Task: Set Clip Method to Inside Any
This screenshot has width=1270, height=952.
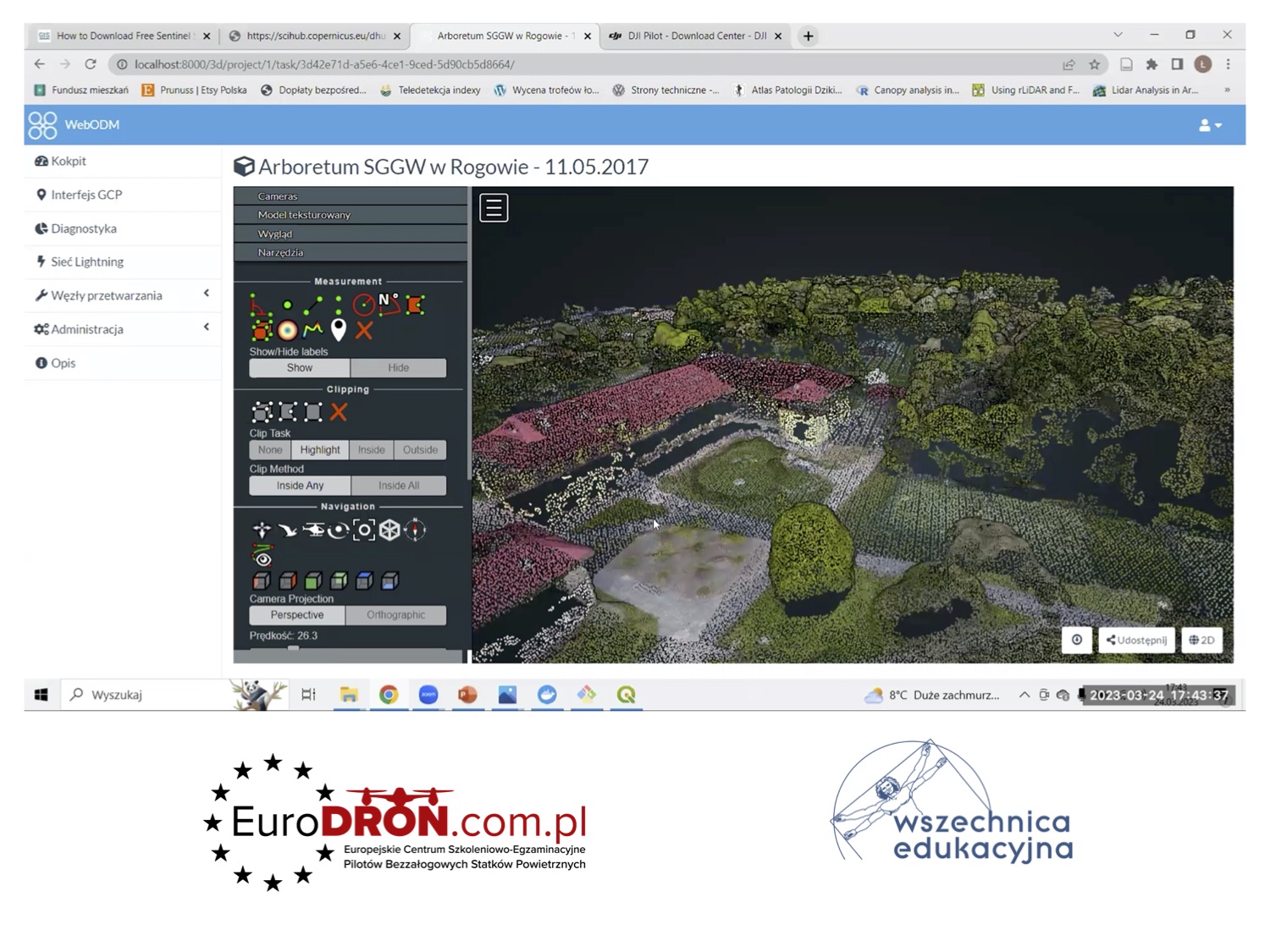Action: (300, 486)
